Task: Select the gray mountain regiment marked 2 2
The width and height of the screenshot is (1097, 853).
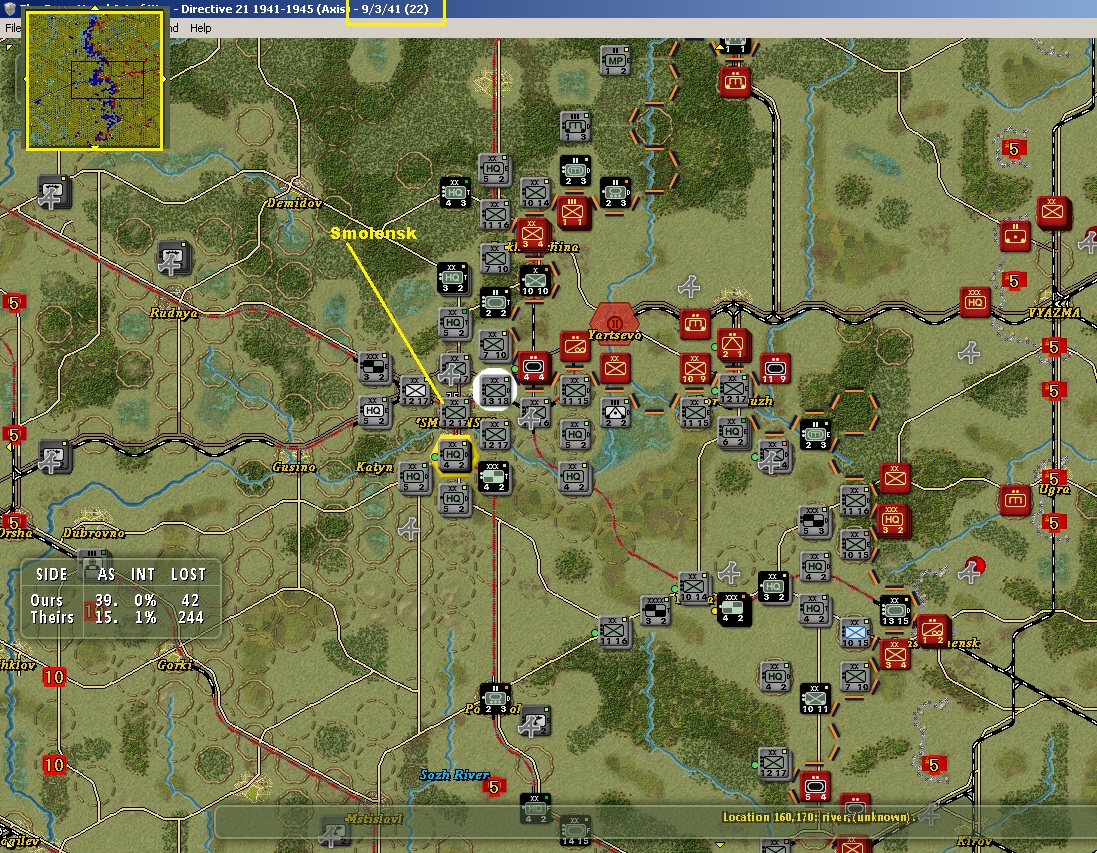Action: click(615, 413)
